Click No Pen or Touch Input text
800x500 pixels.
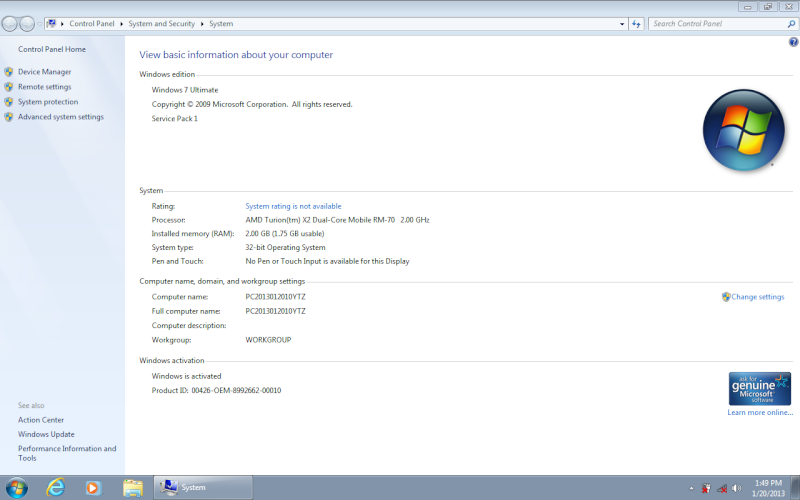pos(327,261)
